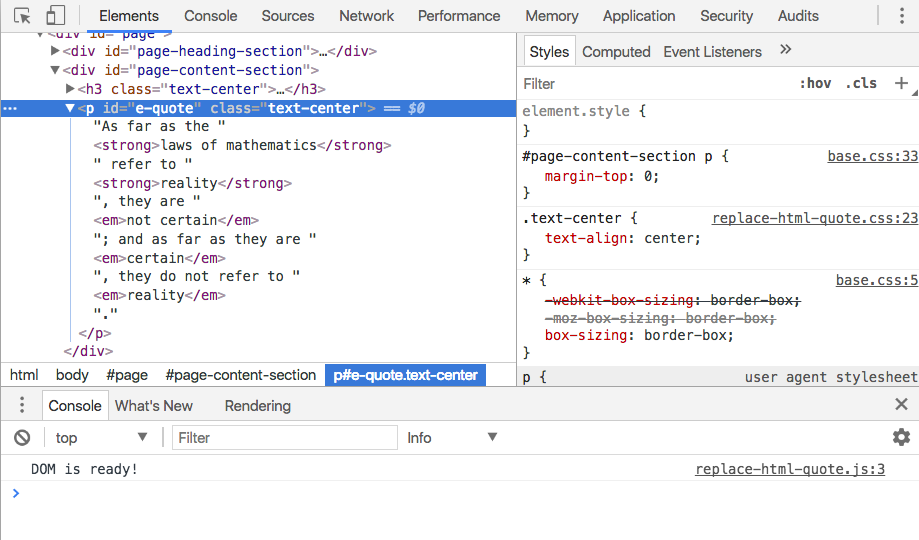The height and width of the screenshot is (540, 919).
Task: Show more style tabs with double chevron
Action: 785,50
